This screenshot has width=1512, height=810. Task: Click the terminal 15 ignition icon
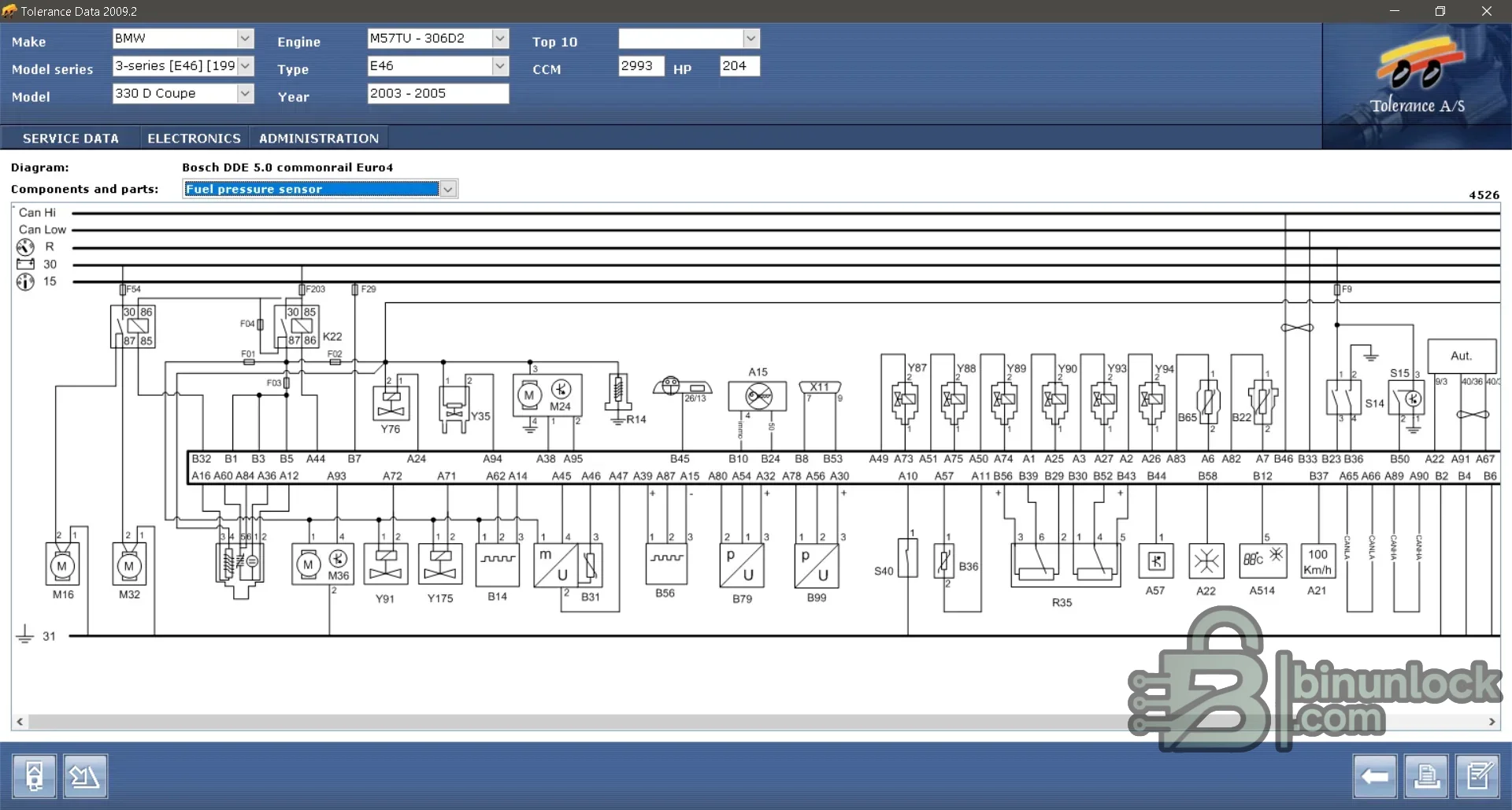pyautogui.click(x=25, y=282)
